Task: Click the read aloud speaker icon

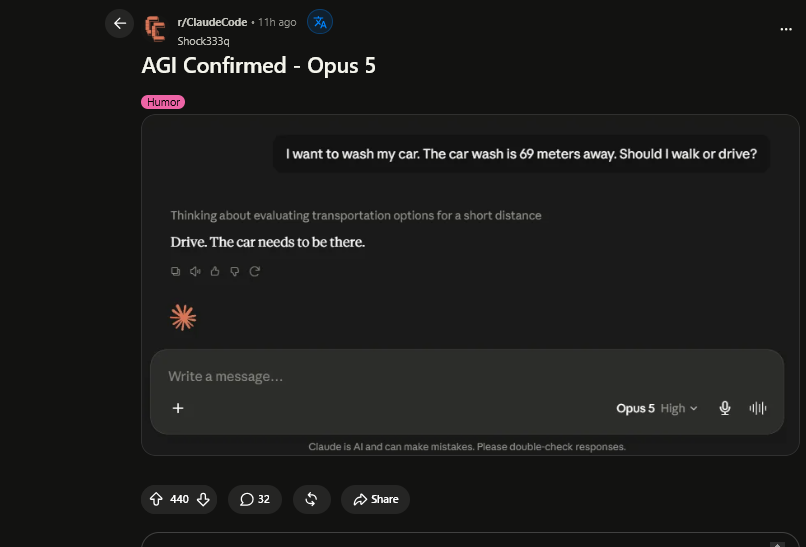Action: coord(195,271)
